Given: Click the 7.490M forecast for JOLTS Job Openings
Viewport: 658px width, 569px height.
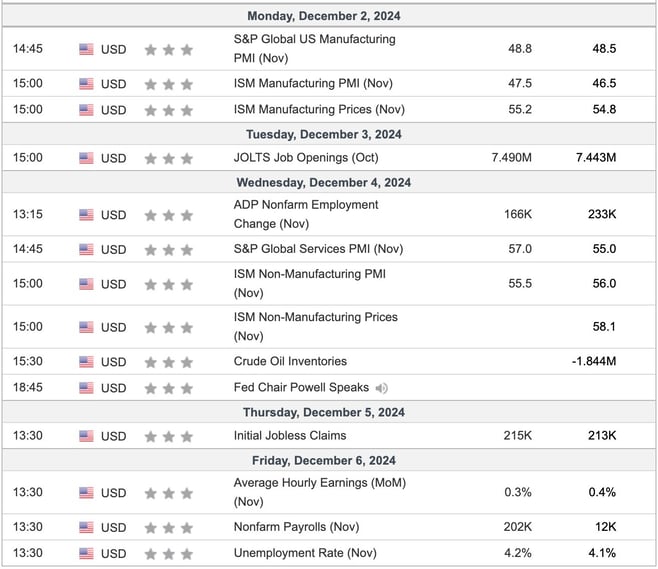Looking at the screenshot, I should pyautogui.click(x=512, y=157).
